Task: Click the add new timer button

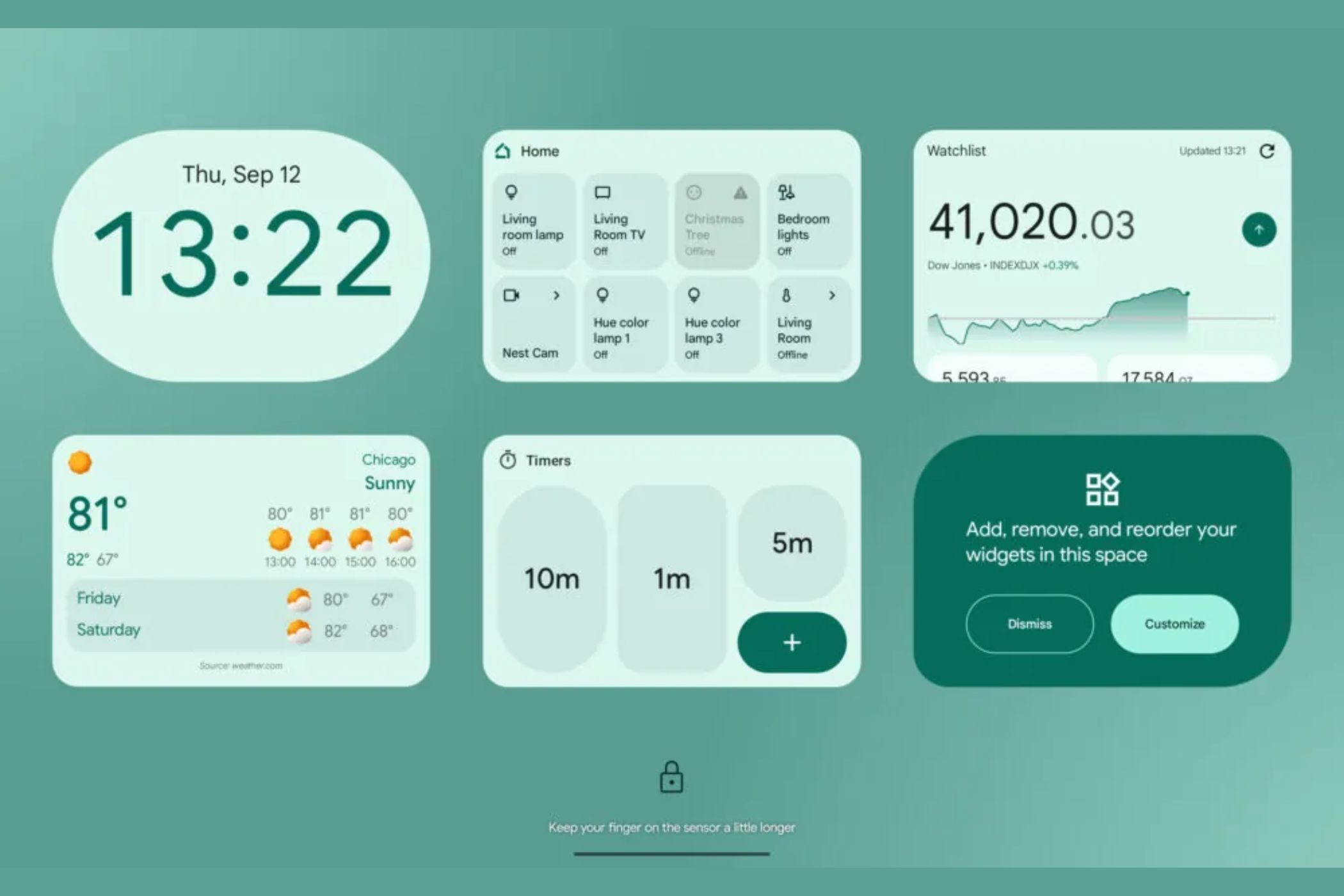Action: point(790,641)
